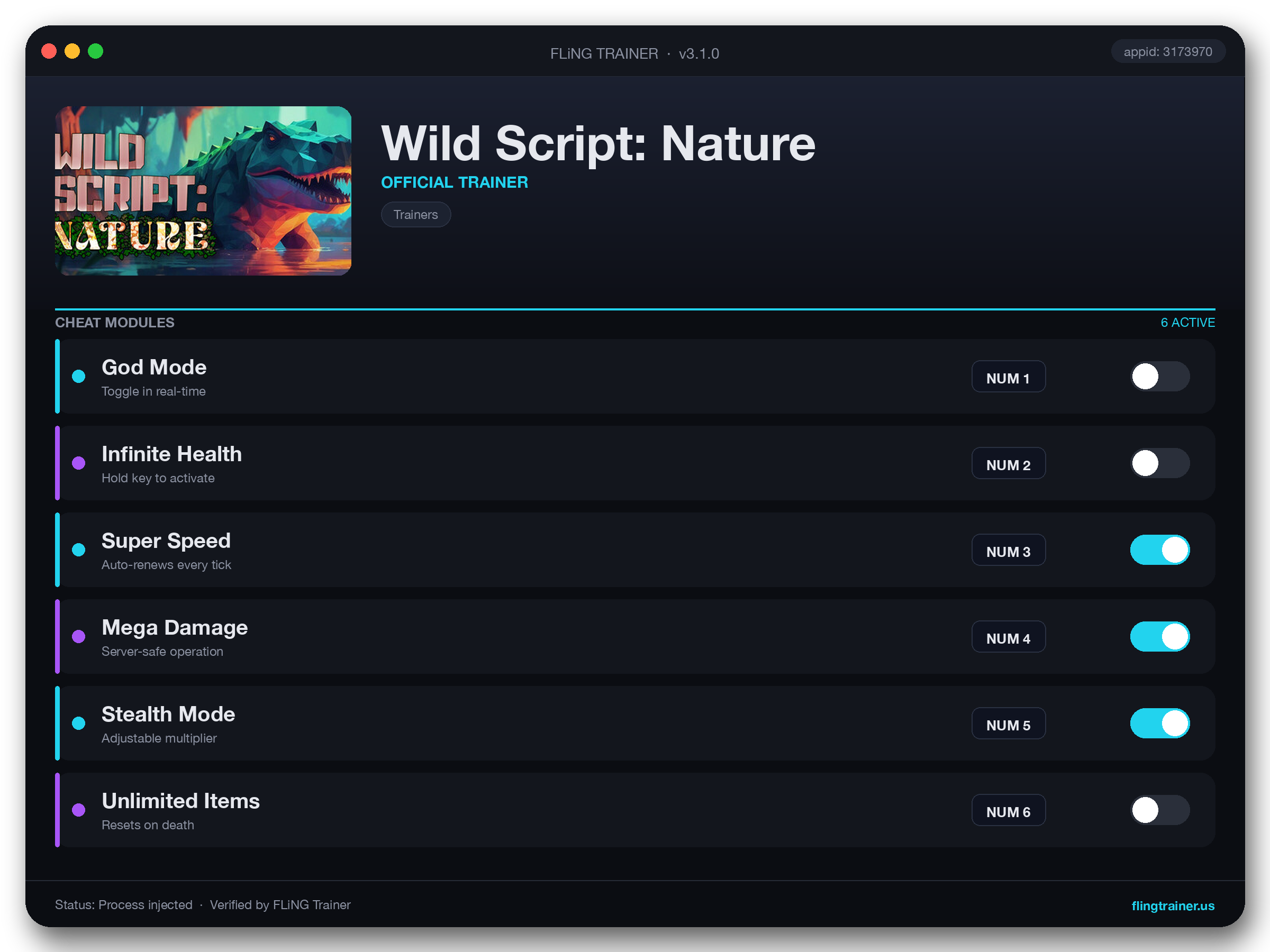Click the OFFICIAL TRAINER subtitle

[x=455, y=182]
